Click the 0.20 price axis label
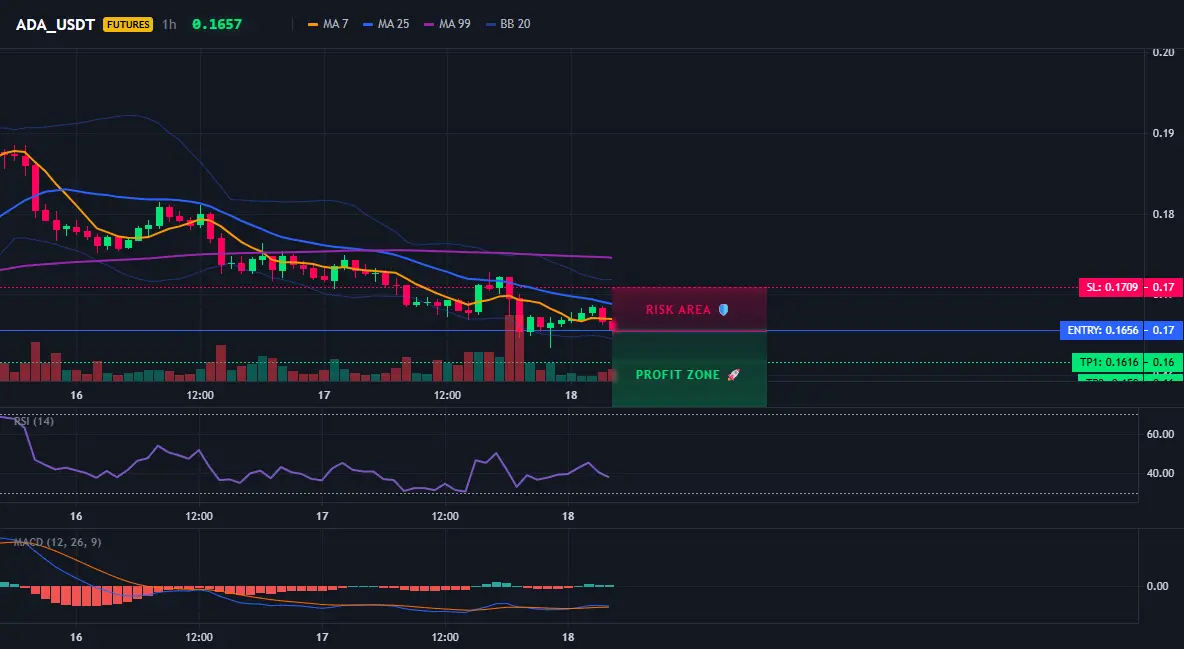 (x=1163, y=52)
